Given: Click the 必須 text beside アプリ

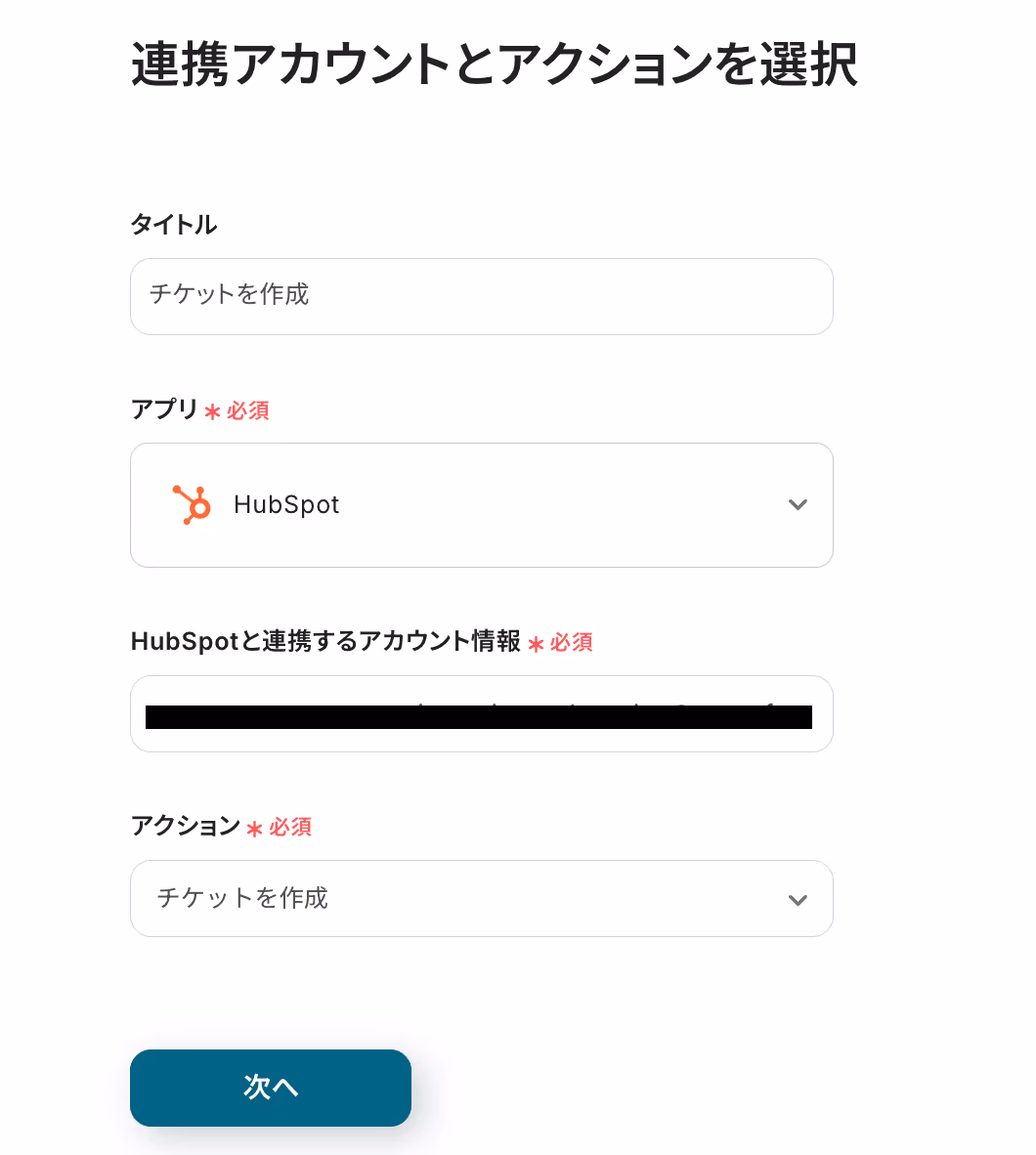Looking at the screenshot, I should (x=247, y=410).
